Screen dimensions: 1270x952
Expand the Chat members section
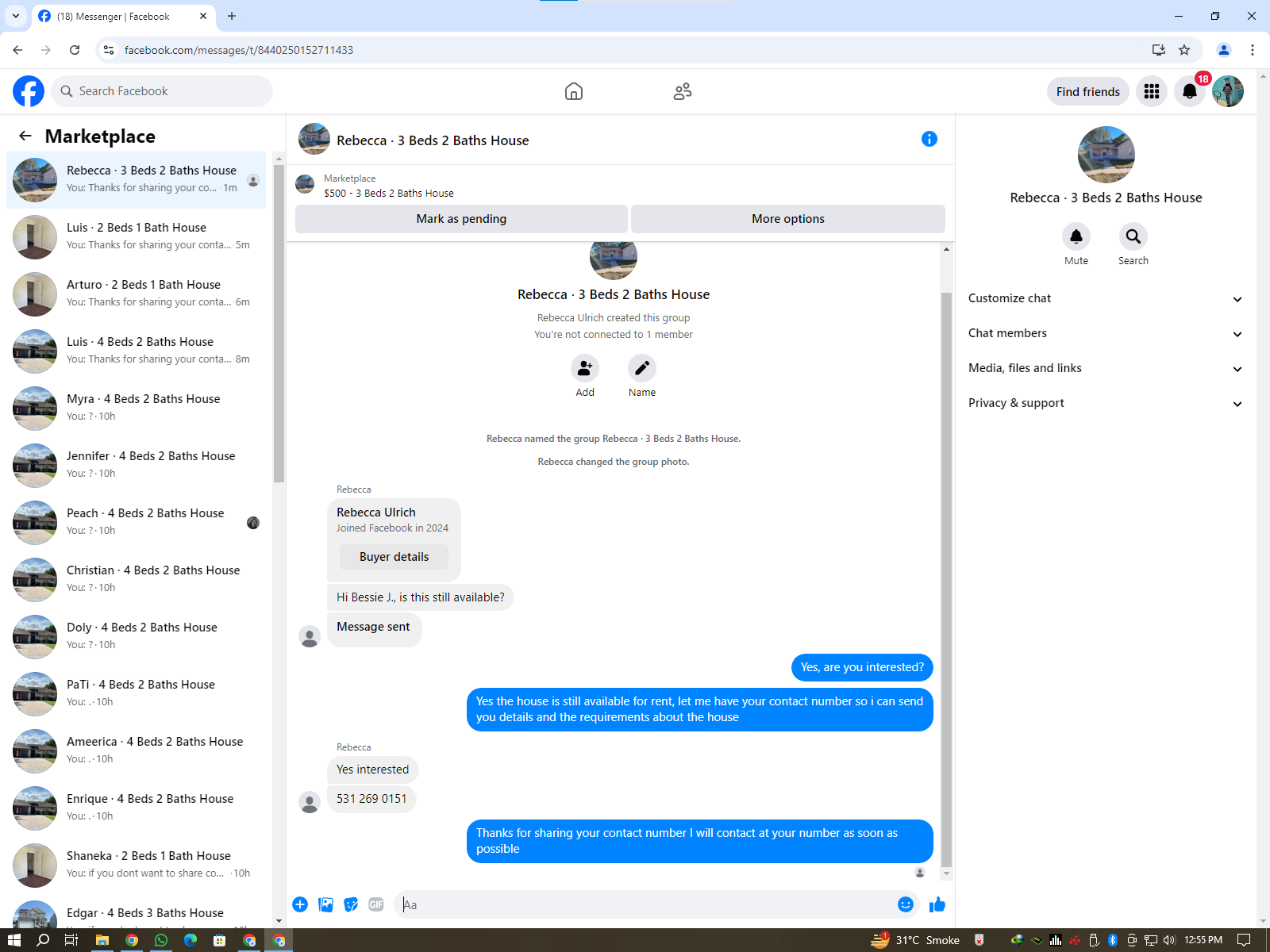(1105, 333)
